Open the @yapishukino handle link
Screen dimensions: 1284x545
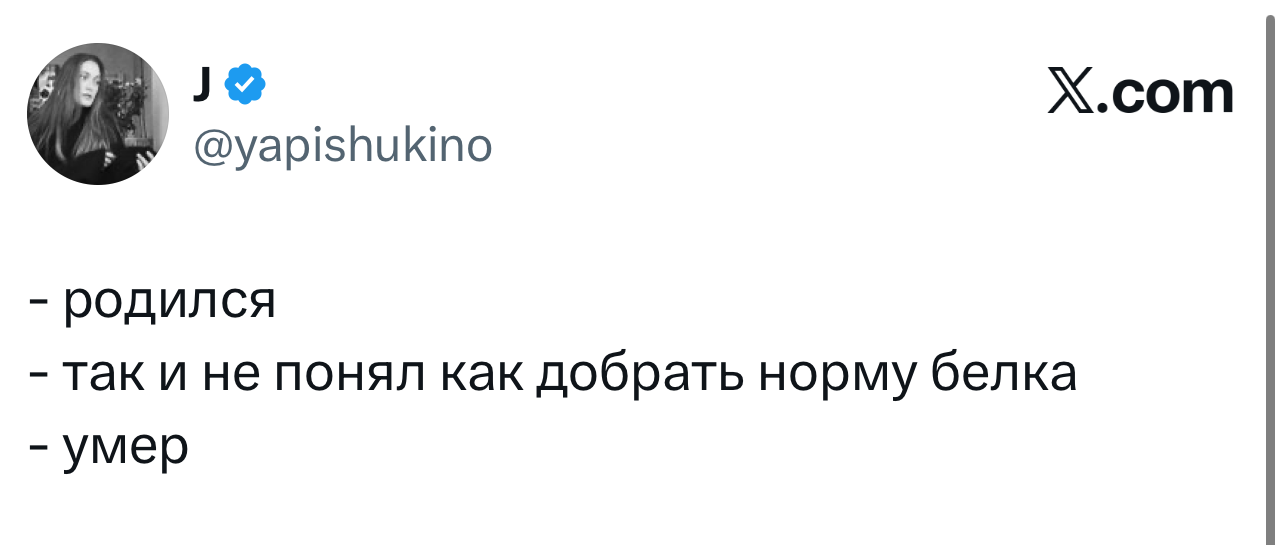pos(340,147)
